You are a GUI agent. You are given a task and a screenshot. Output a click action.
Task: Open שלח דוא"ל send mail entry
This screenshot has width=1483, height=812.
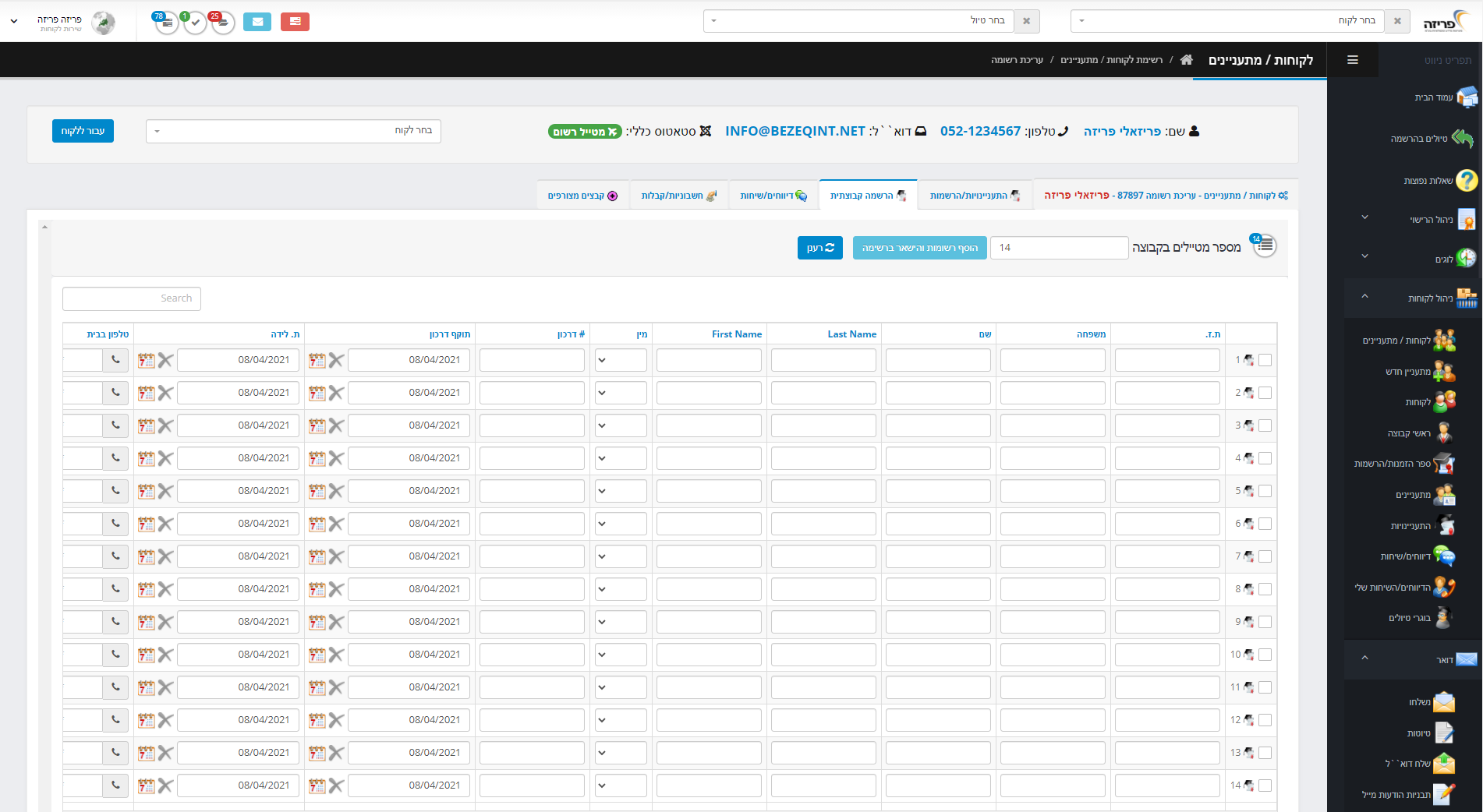click(1420, 764)
